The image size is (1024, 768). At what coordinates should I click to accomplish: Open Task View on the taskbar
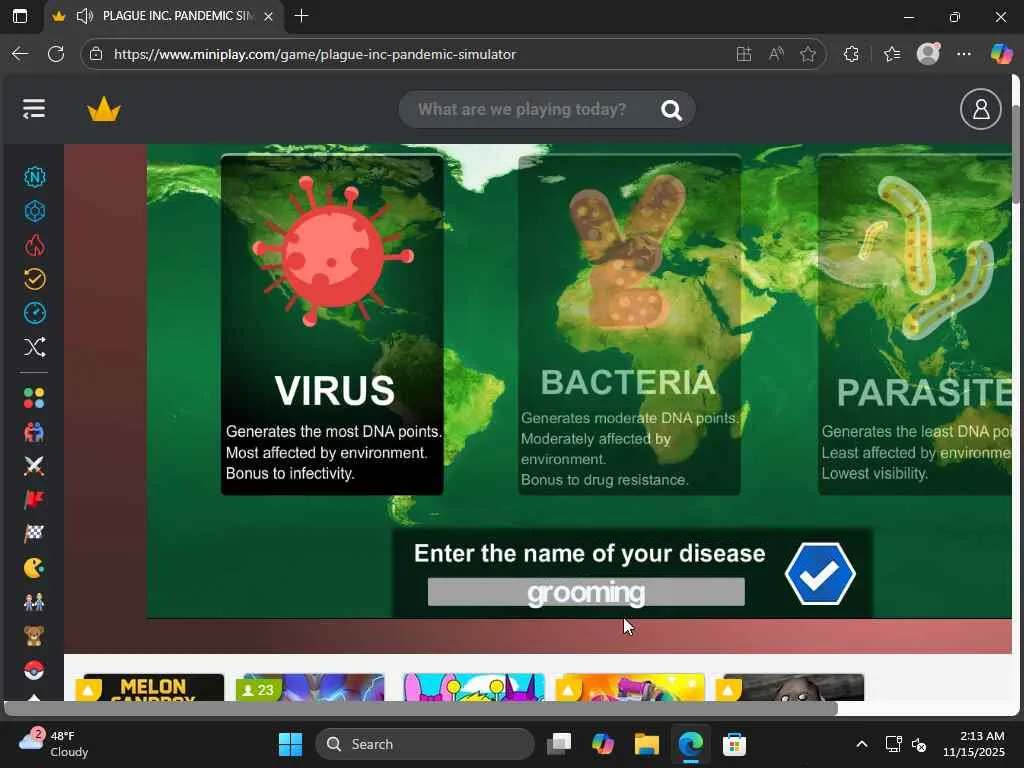[559, 744]
